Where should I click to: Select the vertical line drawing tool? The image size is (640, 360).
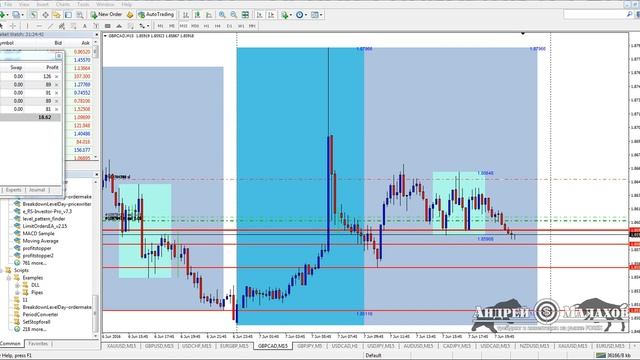pyautogui.click(x=27, y=26)
